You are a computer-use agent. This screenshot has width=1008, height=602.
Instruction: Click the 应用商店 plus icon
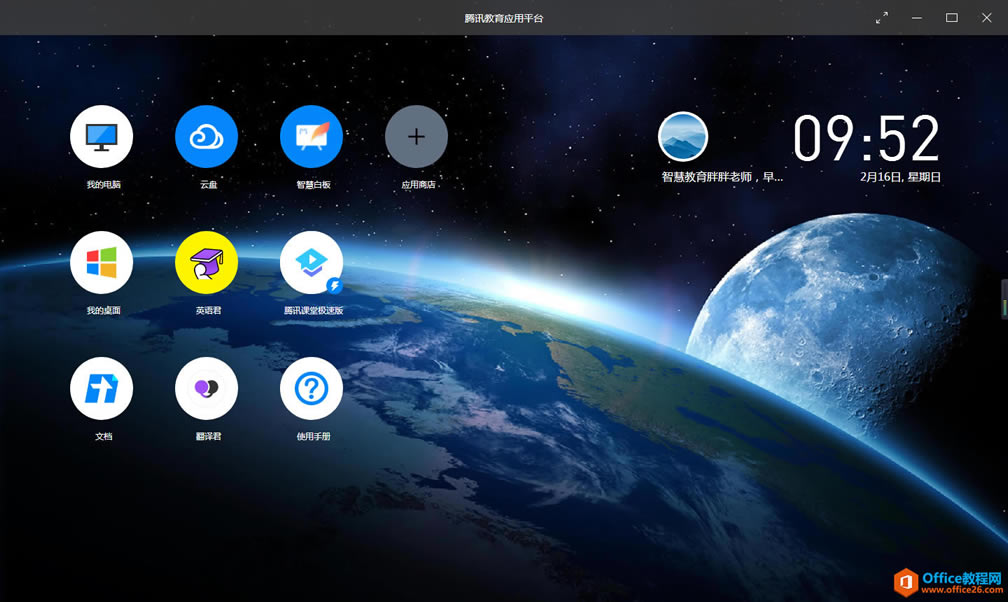[416, 137]
